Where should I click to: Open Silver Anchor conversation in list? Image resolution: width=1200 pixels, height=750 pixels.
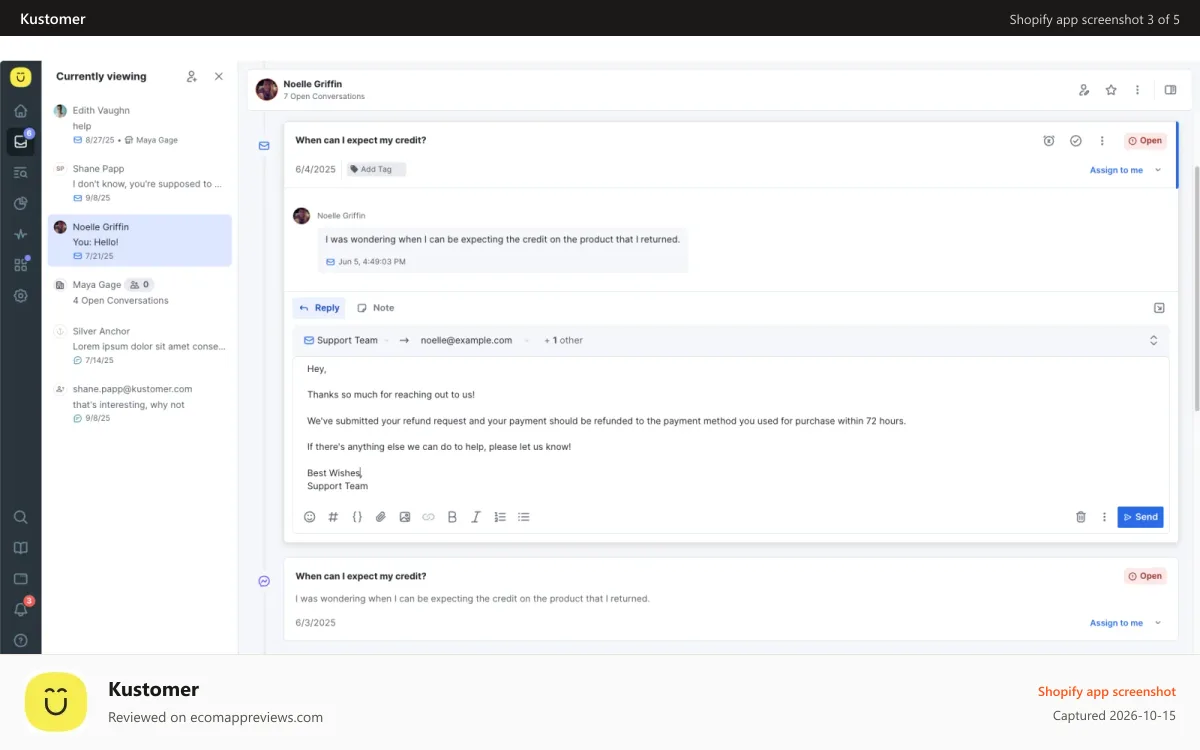click(x=140, y=345)
